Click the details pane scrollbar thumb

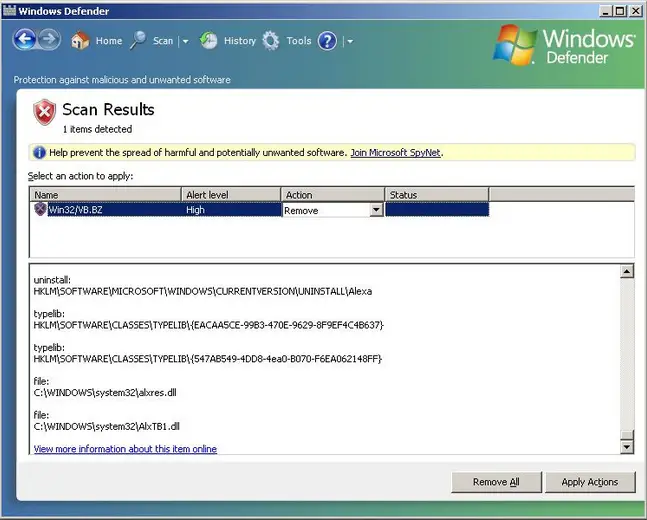click(x=627, y=435)
